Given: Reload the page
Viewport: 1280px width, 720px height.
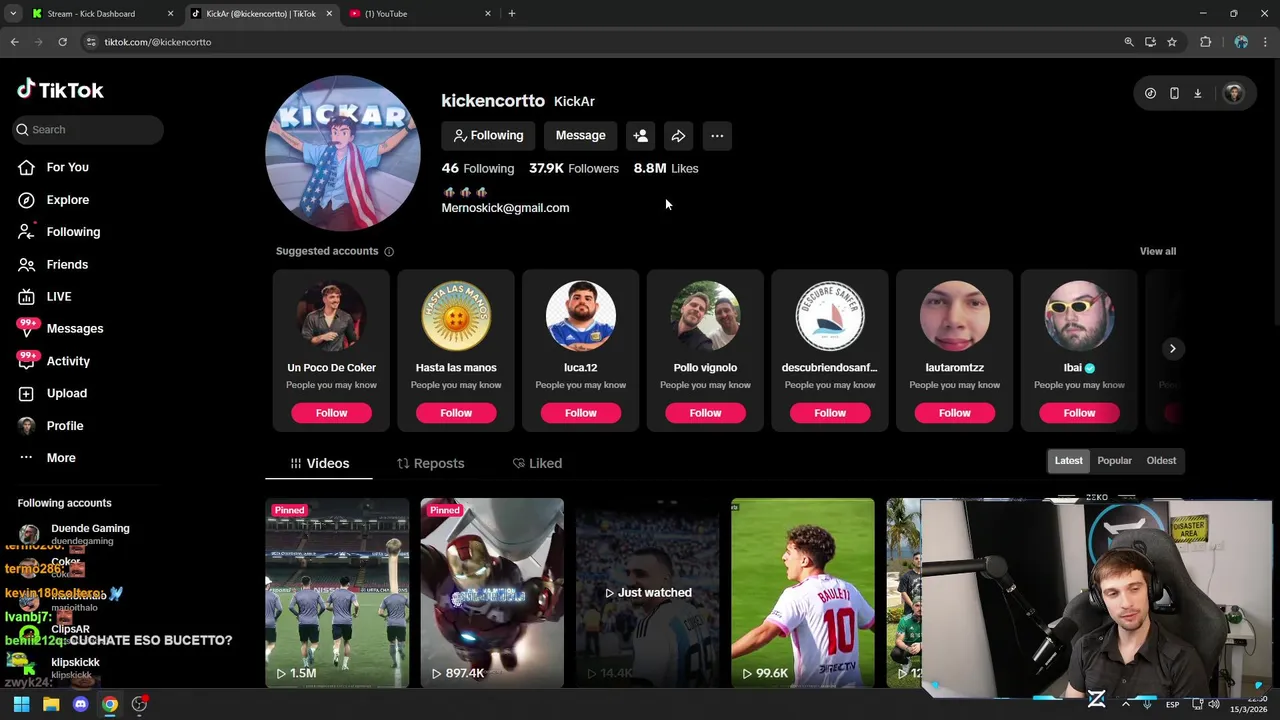Looking at the screenshot, I should click(x=62, y=42).
